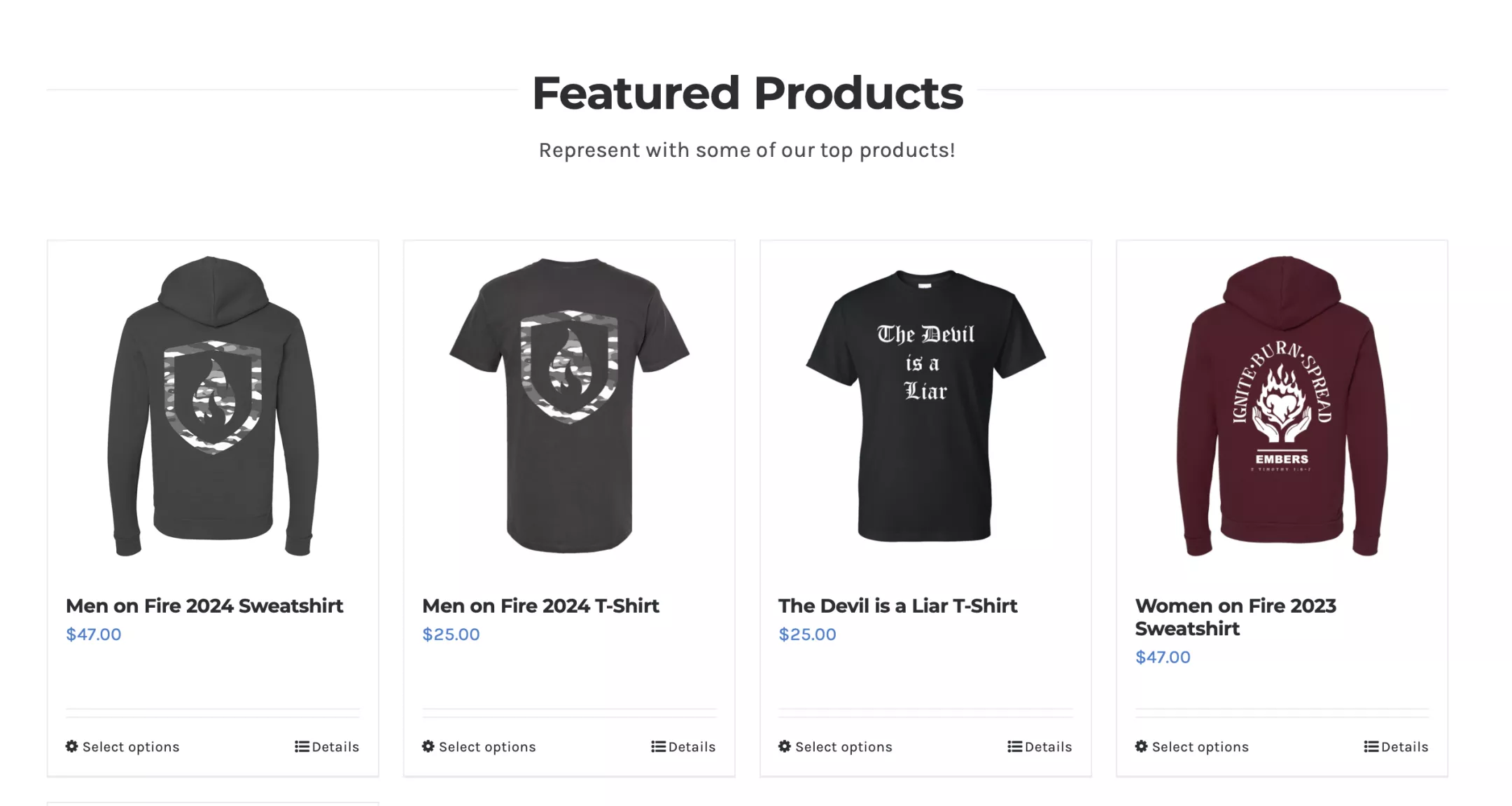The height and width of the screenshot is (806, 1512).
Task: Choose Select options for Women on Fire 2023 Sweatshirt
Action: 1200,747
